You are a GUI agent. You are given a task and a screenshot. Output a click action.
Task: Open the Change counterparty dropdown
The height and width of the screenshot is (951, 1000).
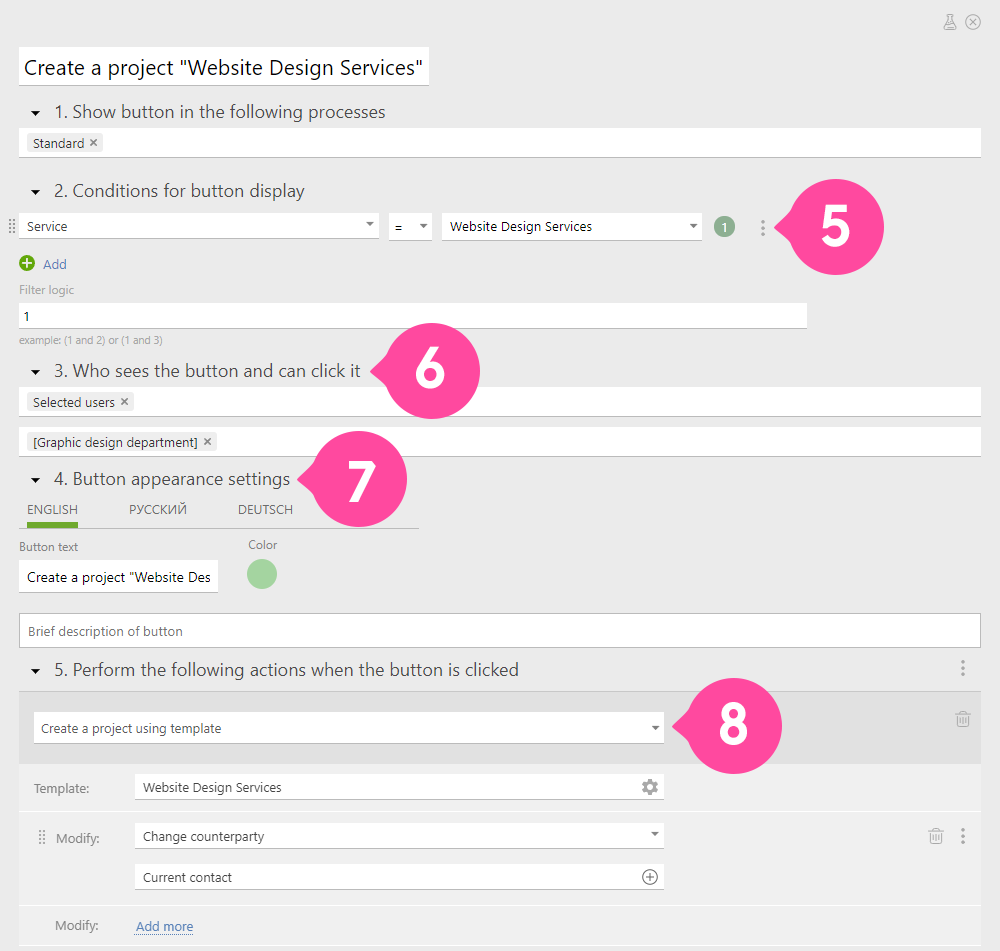[x=399, y=836]
